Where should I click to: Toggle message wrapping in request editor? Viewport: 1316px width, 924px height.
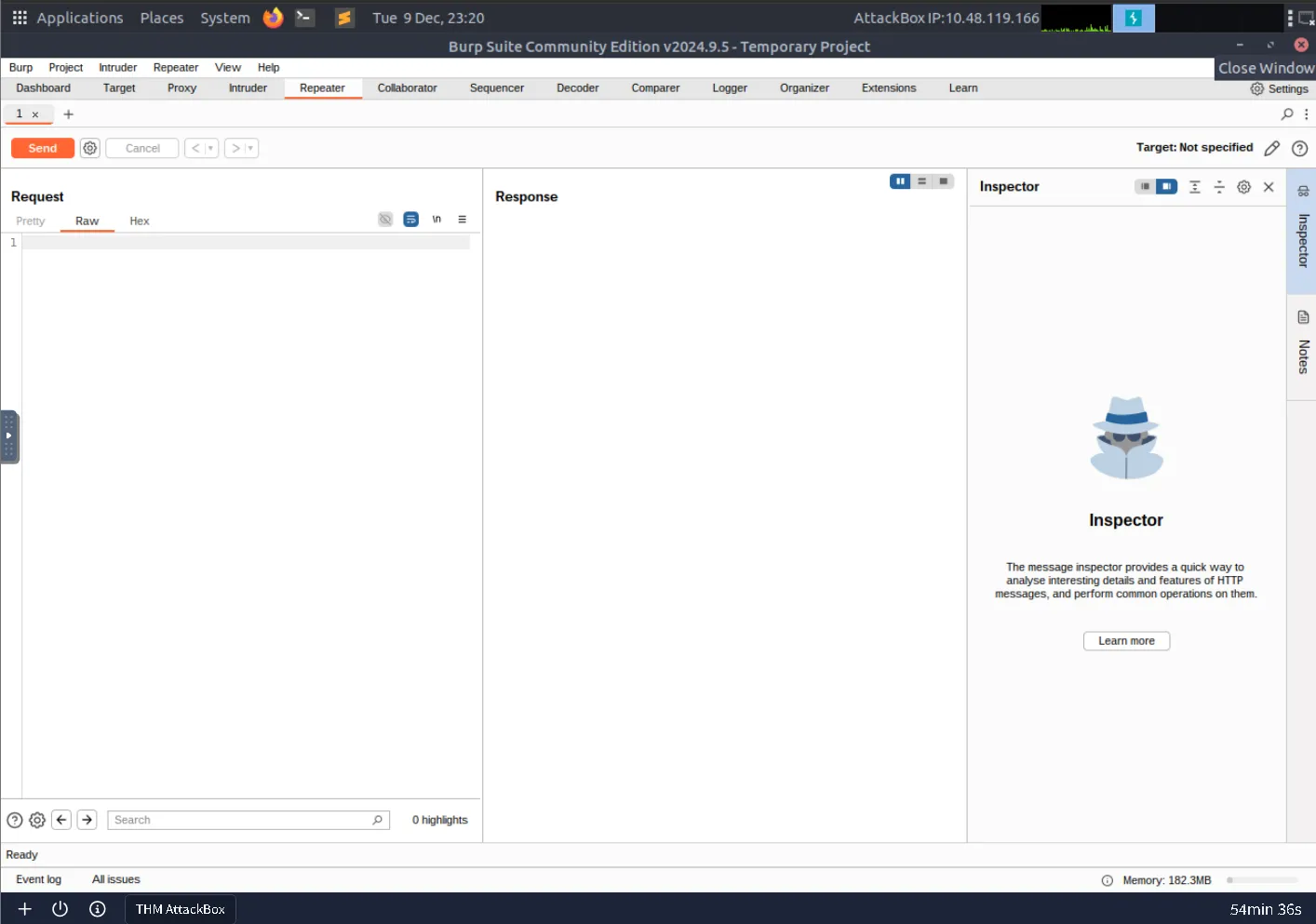tap(410, 220)
